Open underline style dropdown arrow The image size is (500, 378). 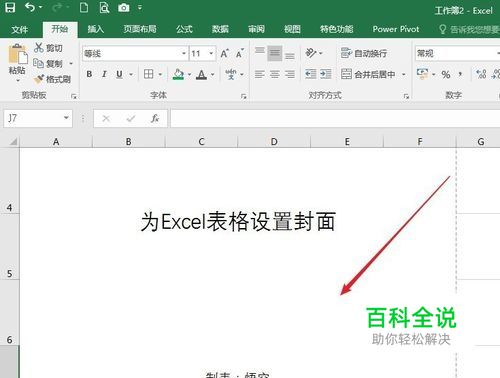[x=131, y=74]
